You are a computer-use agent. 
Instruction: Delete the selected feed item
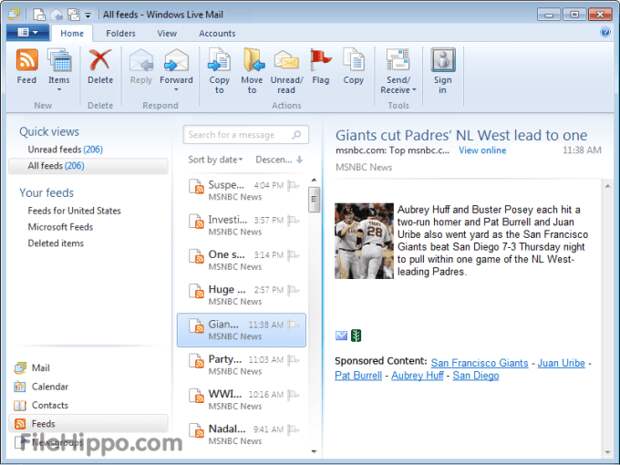(100, 66)
